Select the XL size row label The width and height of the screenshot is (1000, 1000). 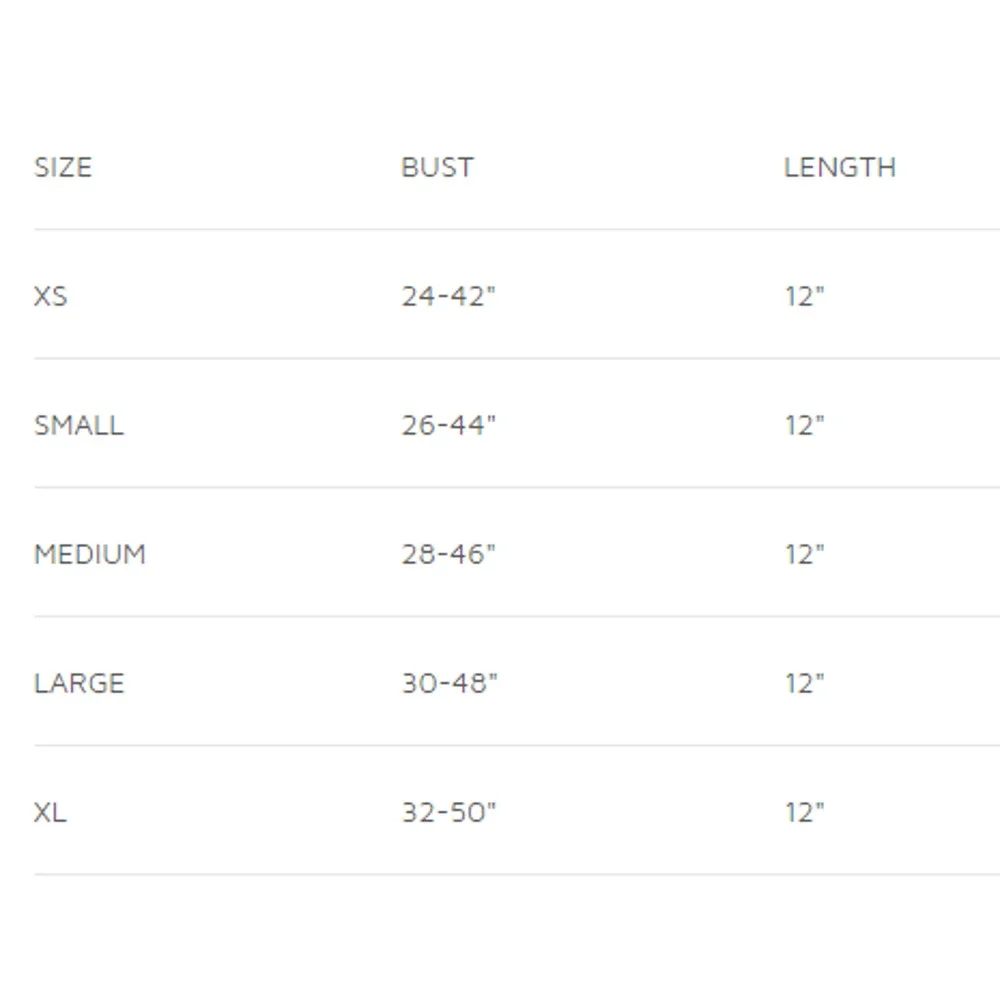50,812
